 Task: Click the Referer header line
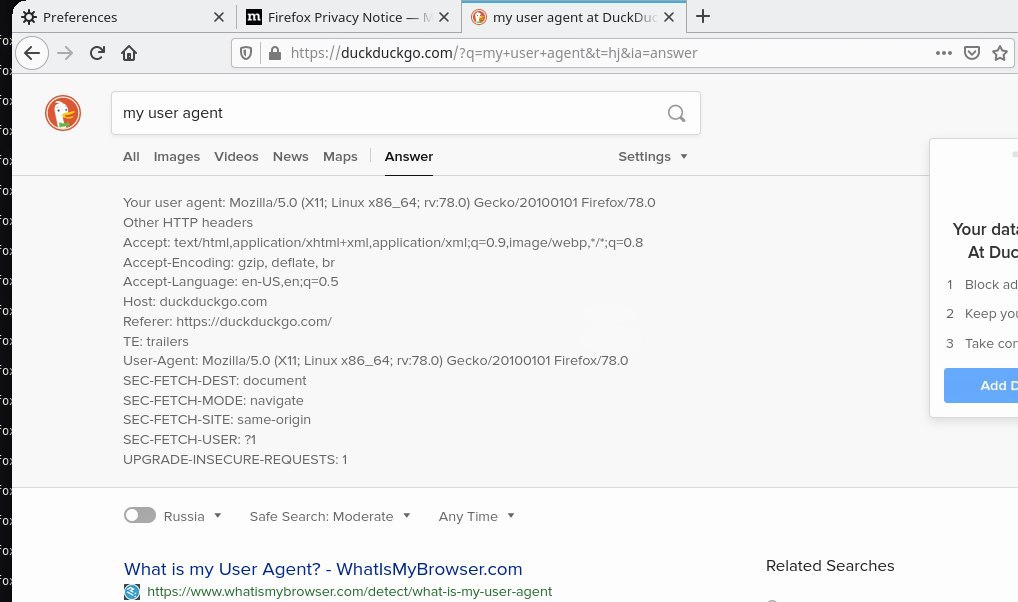[x=227, y=321]
